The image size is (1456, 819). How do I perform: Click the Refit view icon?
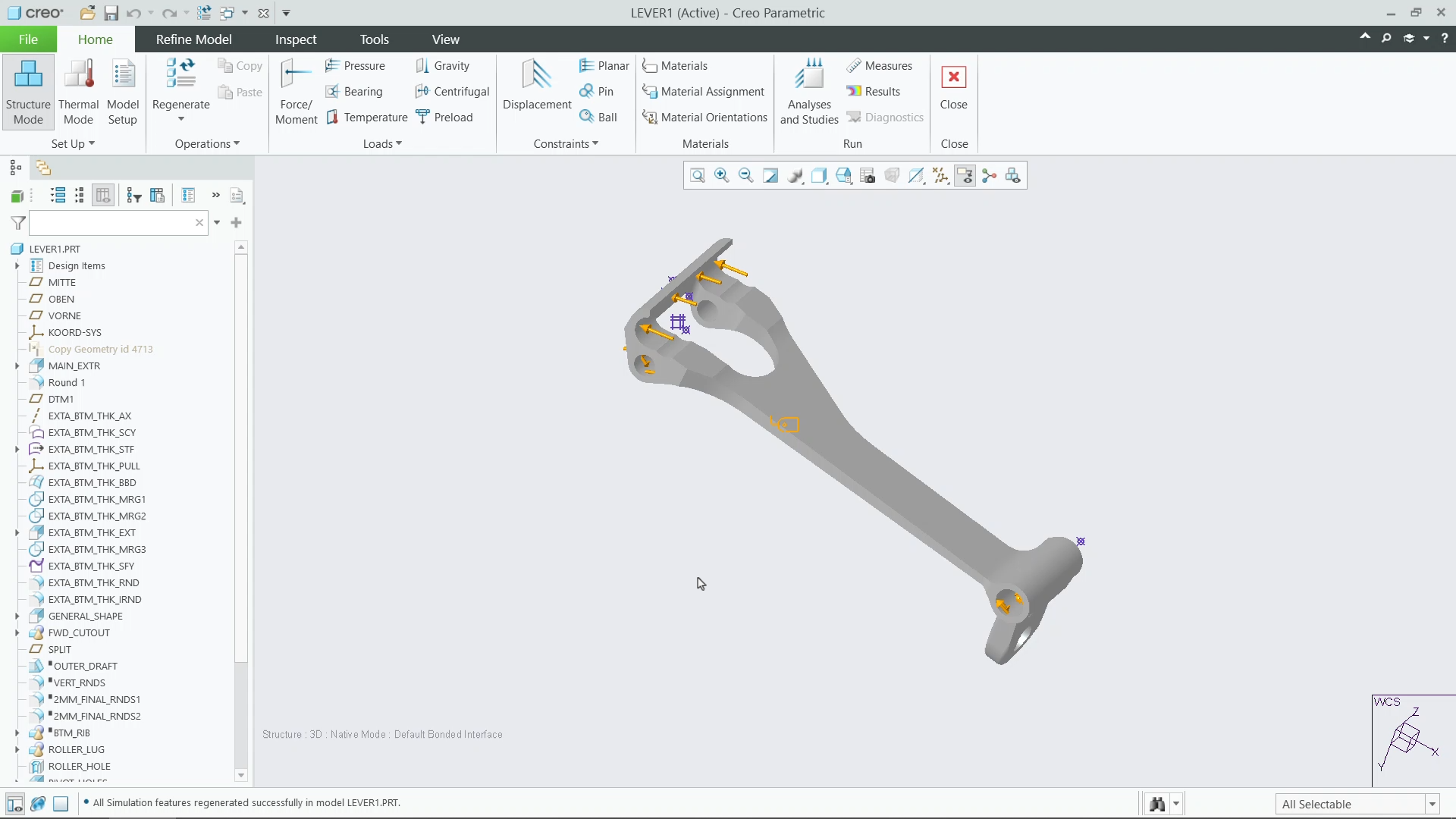[698, 176]
